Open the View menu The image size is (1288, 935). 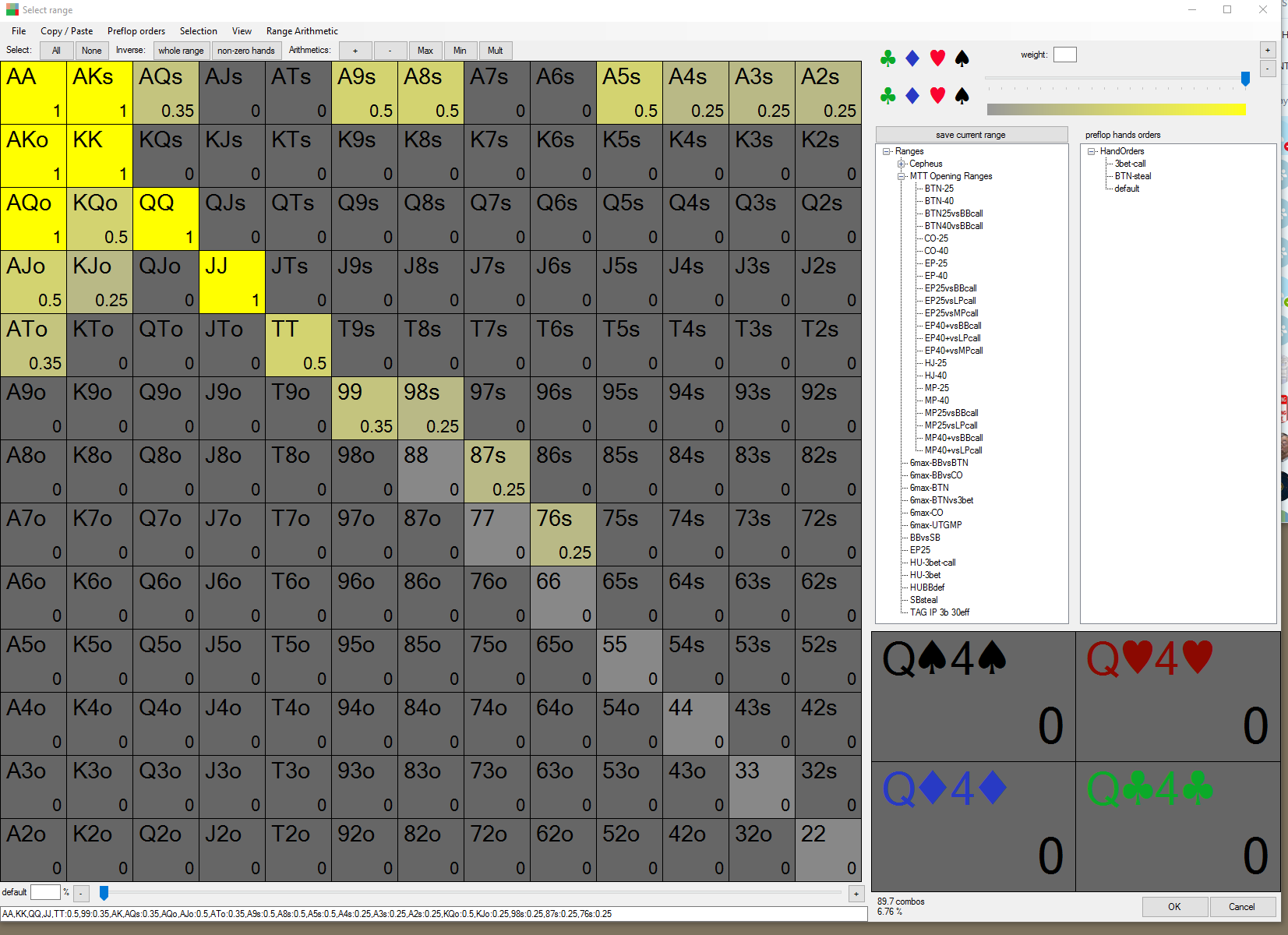(242, 31)
